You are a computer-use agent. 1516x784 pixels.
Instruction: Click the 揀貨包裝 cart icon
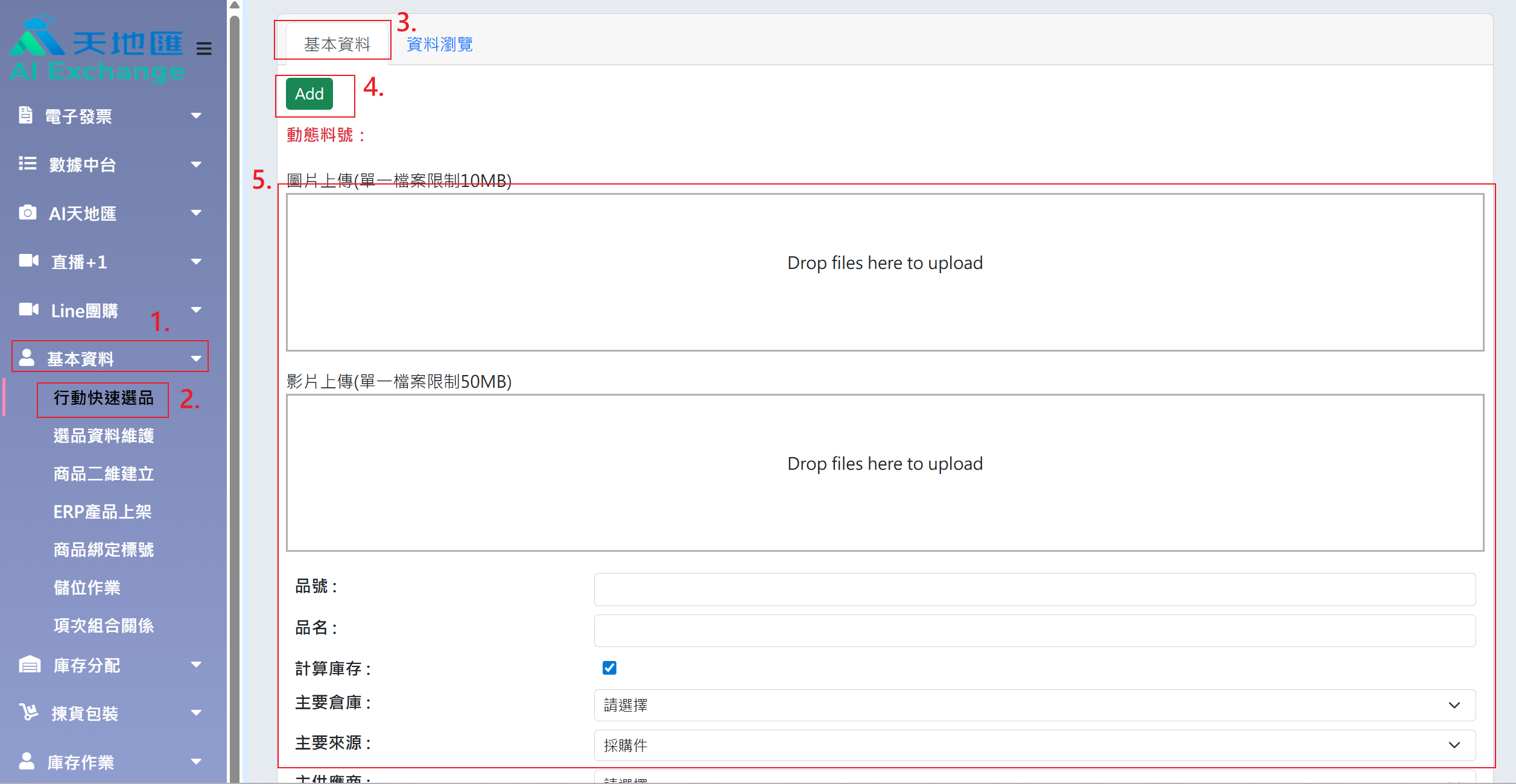tap(28, 712)
